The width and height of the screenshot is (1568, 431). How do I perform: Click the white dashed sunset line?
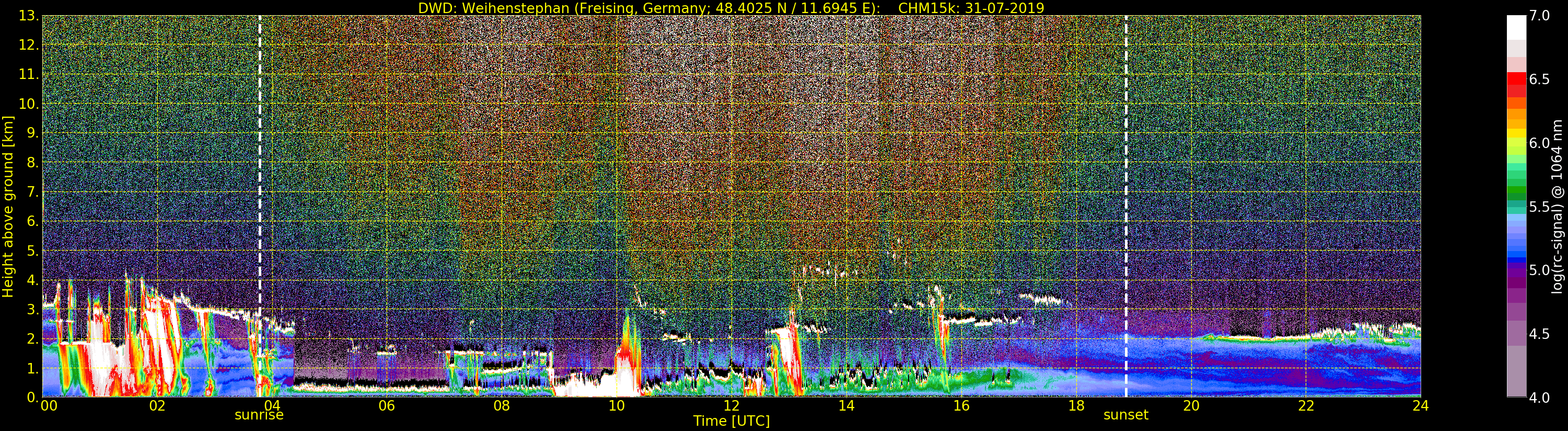tap(1126, 183)
